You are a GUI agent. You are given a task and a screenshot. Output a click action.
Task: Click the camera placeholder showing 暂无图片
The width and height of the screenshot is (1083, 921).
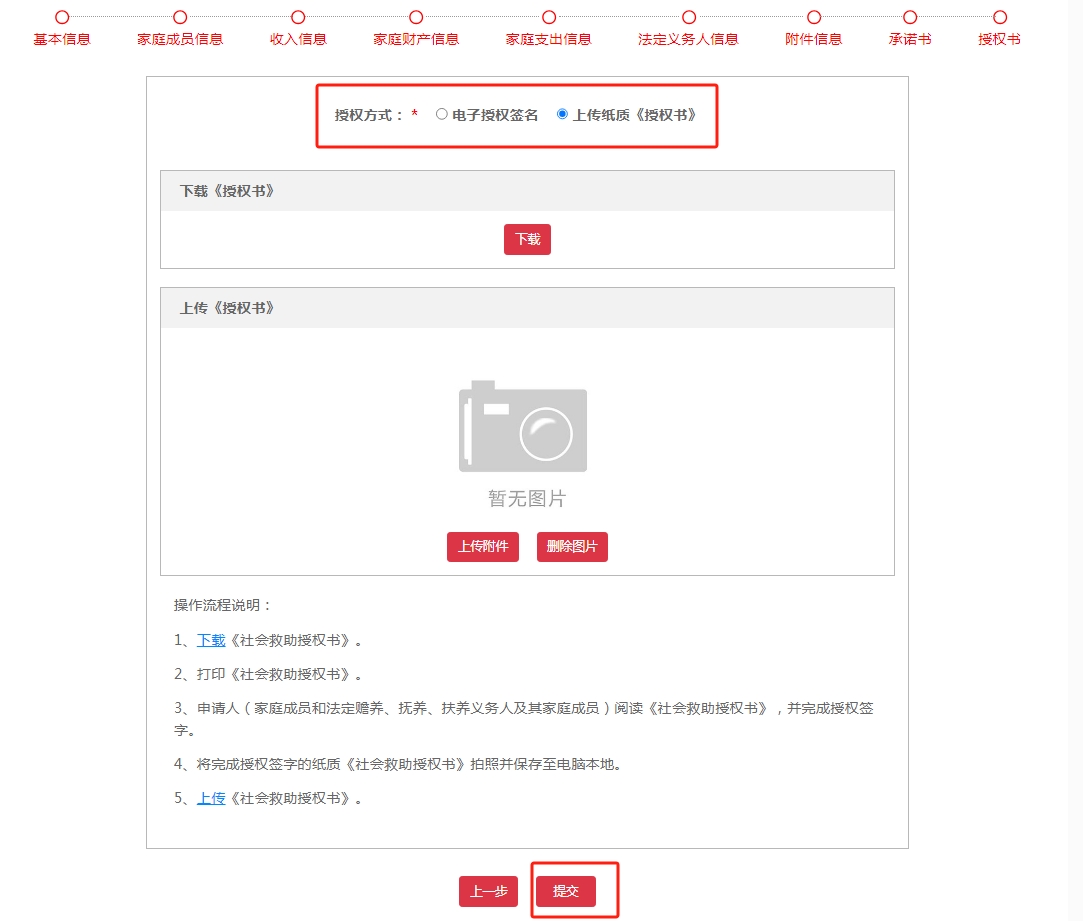click(522, 428)
